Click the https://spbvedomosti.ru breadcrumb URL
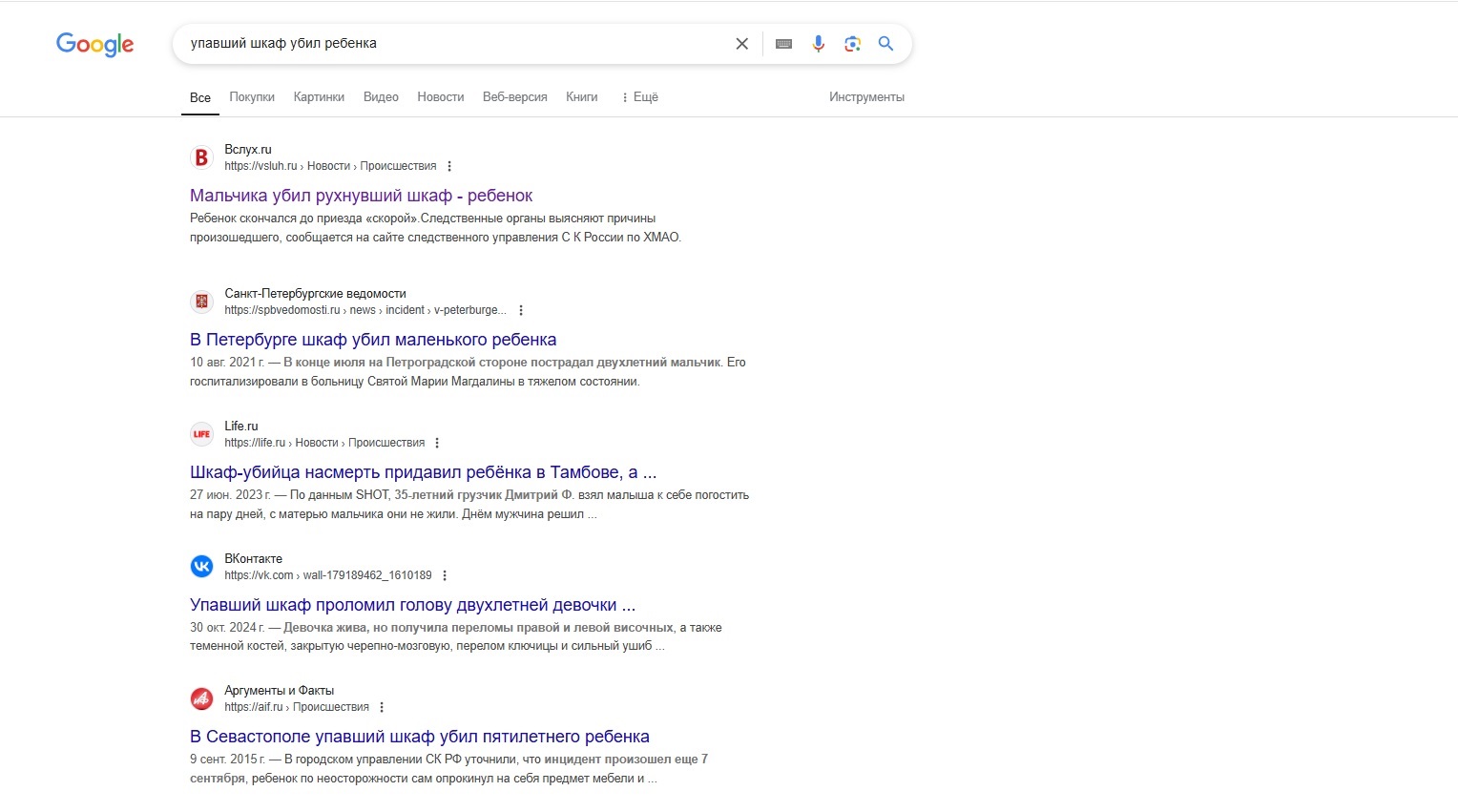Image resolution: width=1458 pixels, height=812 pixels. 365,310
